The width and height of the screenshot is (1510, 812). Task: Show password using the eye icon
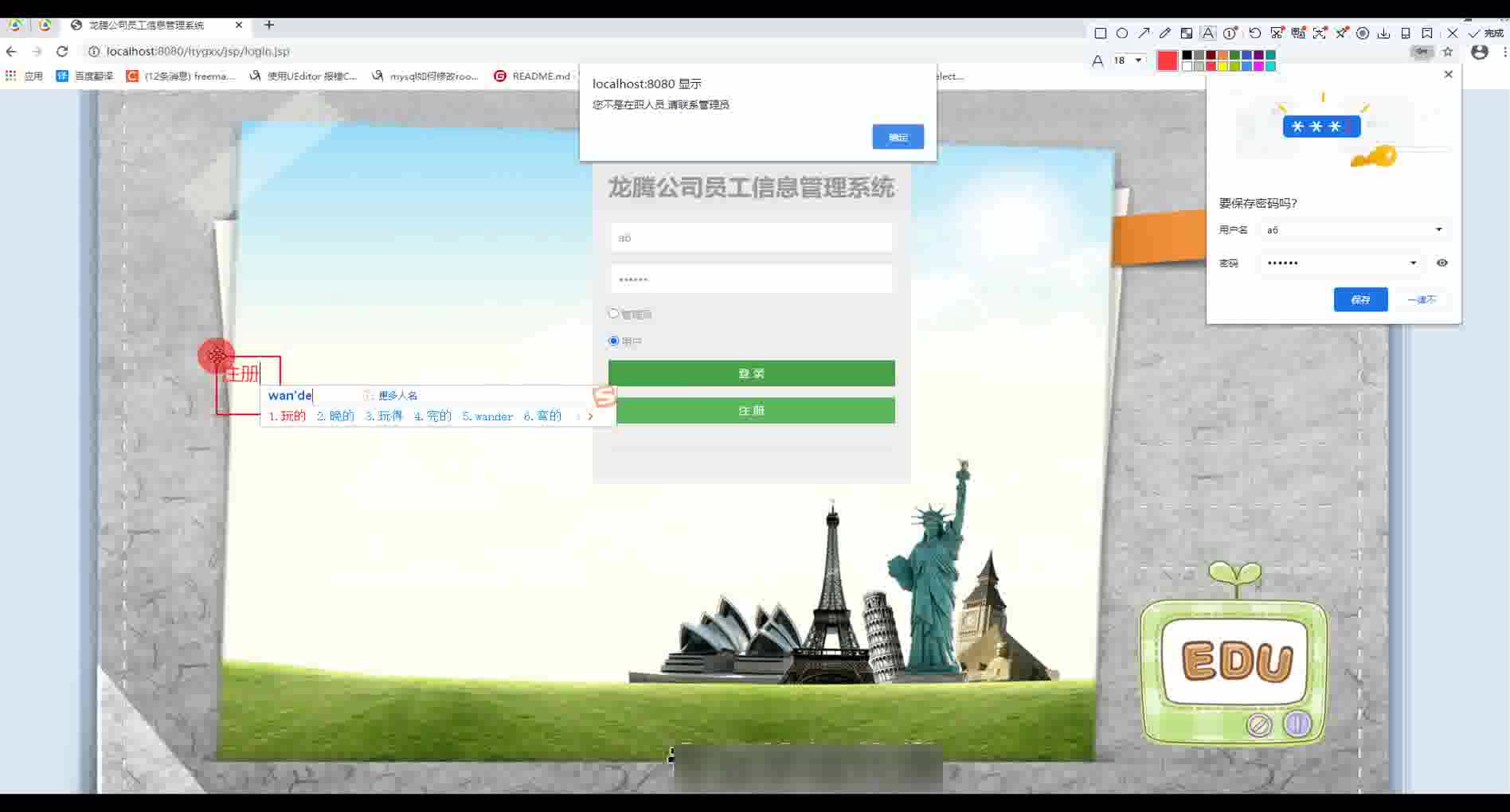coord(1442,263)
